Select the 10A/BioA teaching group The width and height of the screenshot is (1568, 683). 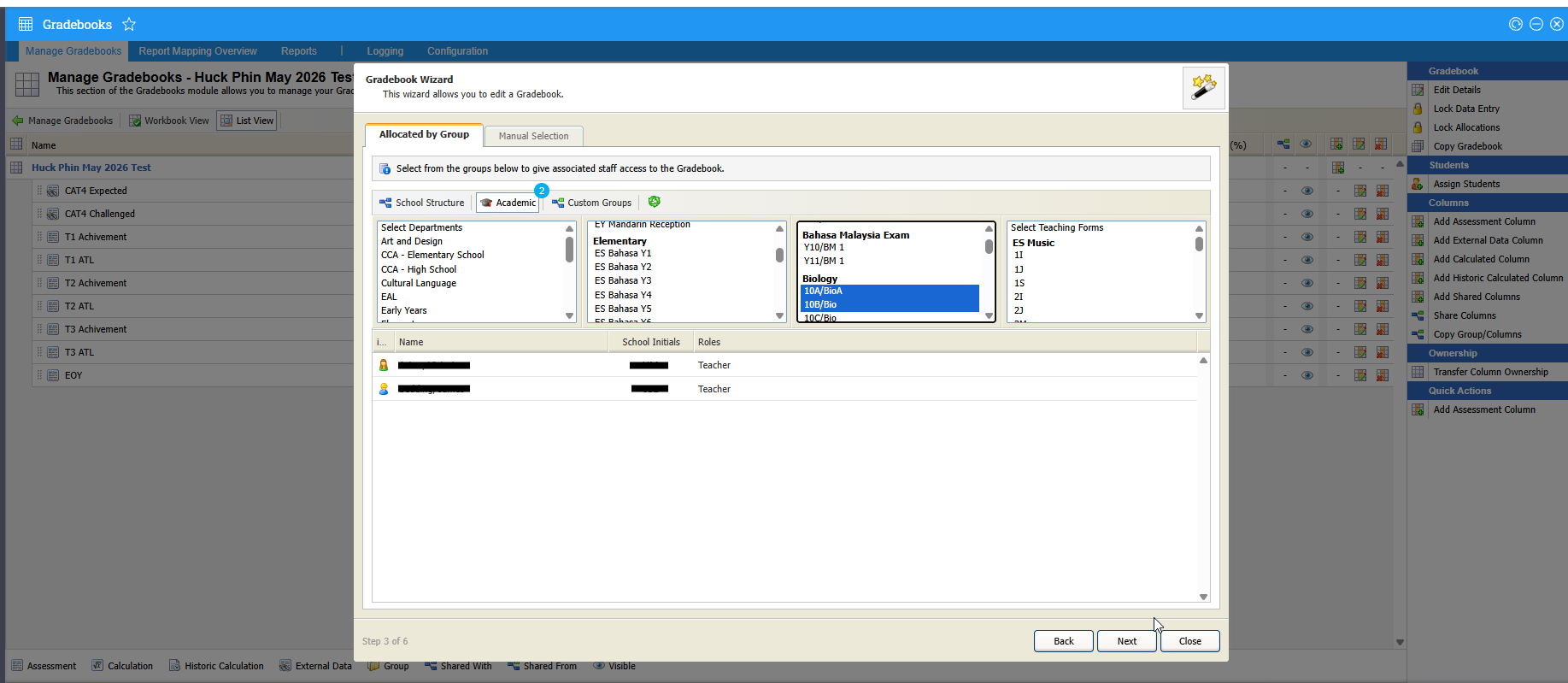coord(890,291)
